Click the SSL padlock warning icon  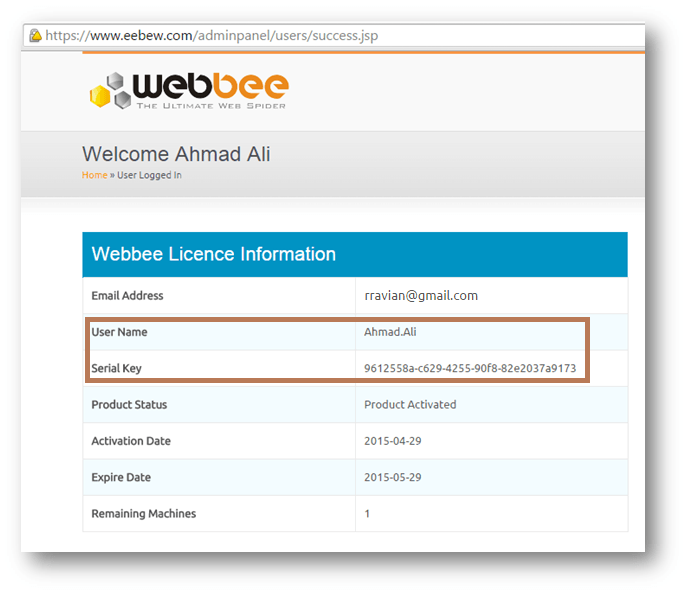35,35
